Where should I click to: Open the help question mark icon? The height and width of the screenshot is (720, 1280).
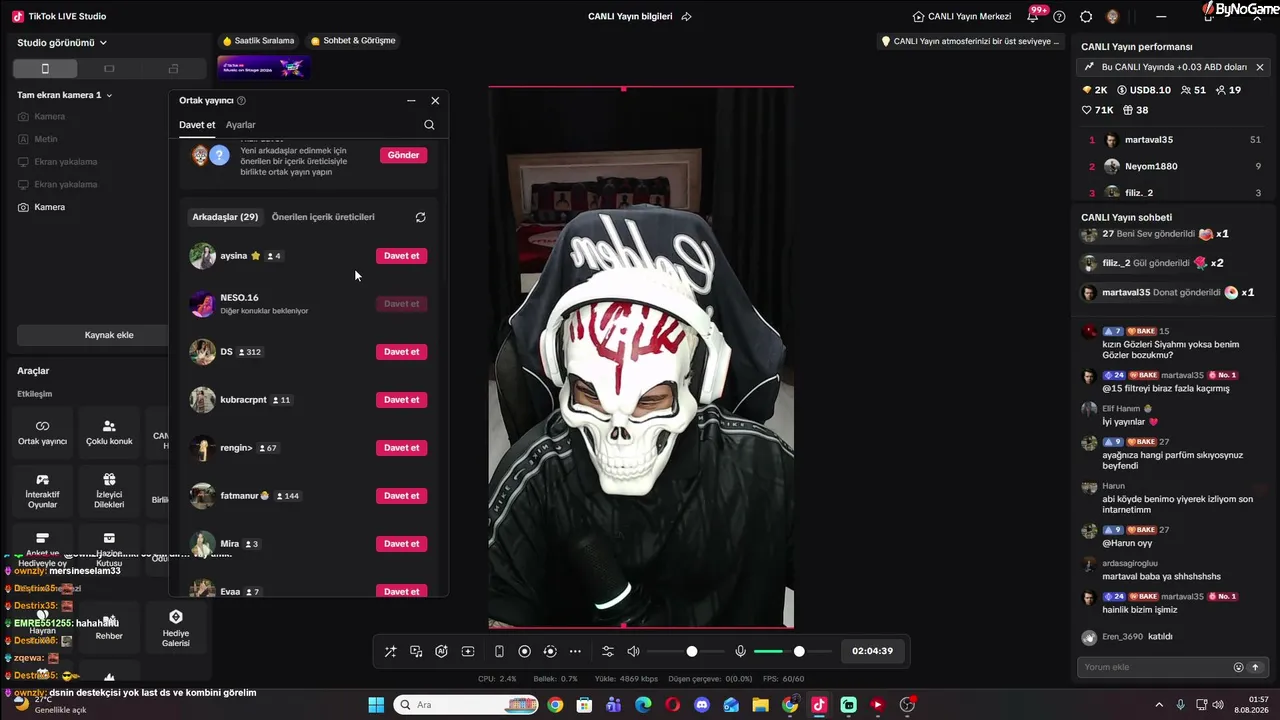(1059, 16)
